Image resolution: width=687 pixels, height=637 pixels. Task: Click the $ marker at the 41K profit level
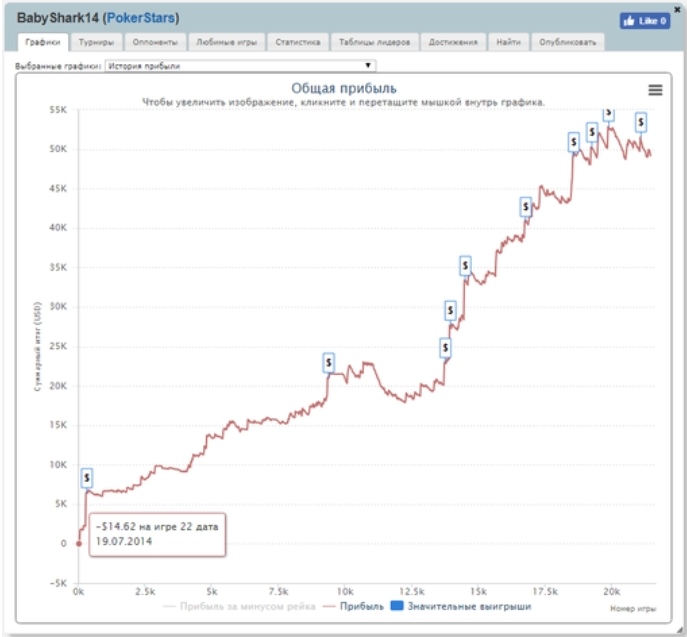point(526,207)
